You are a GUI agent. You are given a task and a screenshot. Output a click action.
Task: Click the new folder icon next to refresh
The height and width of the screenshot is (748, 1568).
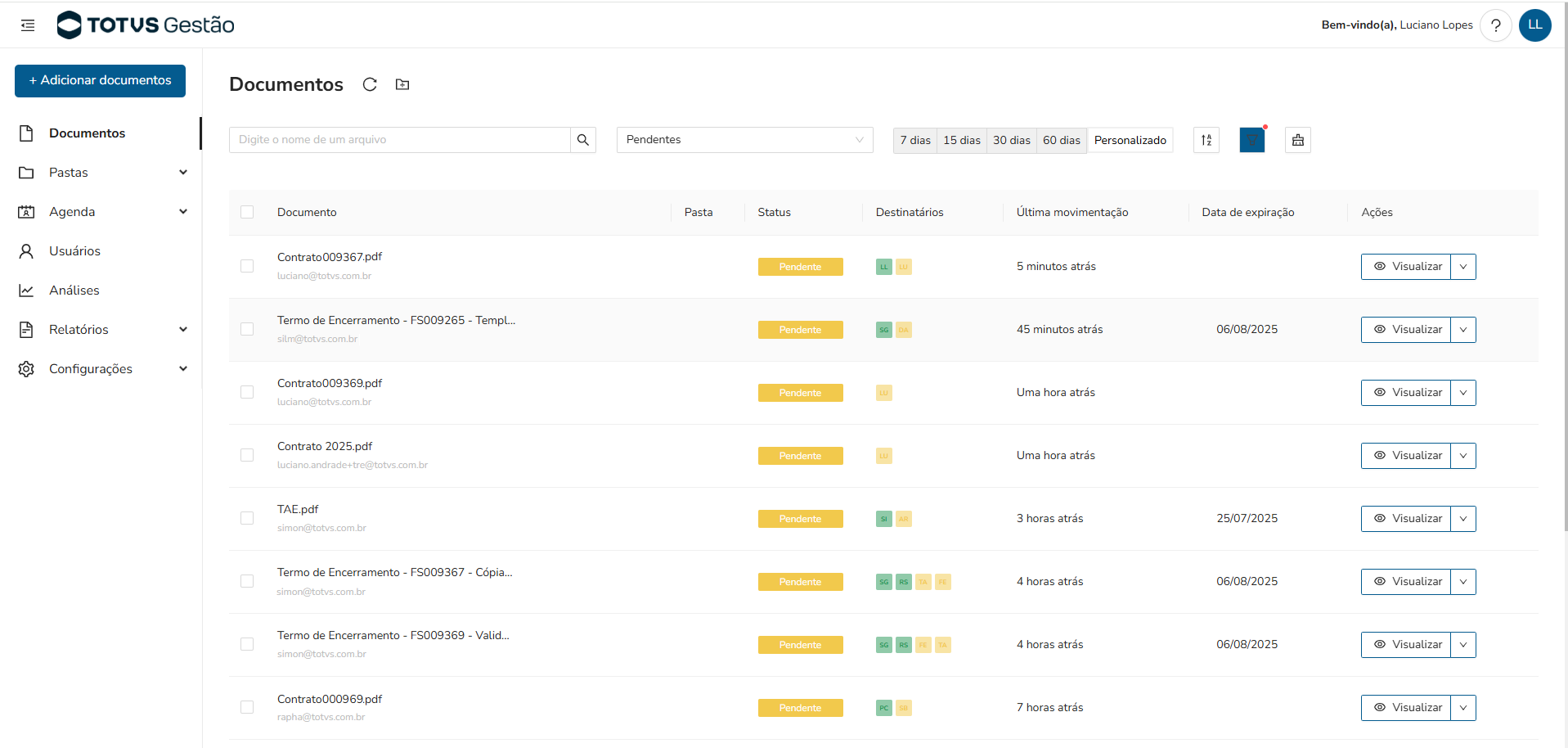(402, 84)
